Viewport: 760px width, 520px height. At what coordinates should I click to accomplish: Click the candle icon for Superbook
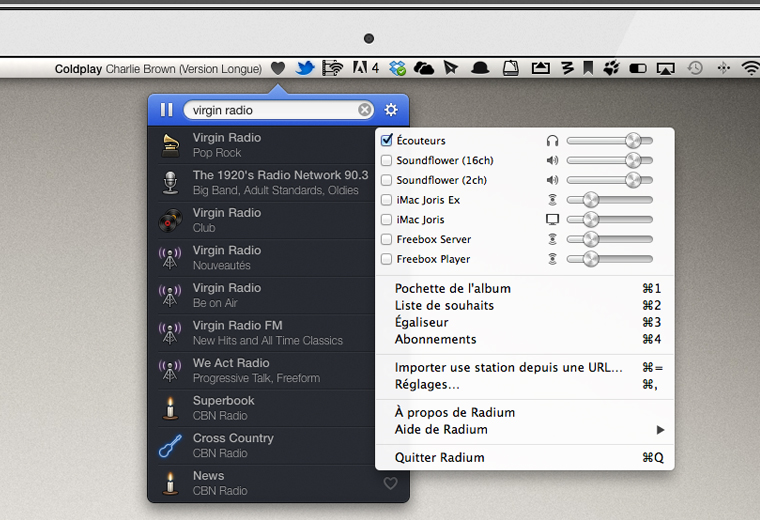pyautogui.click(x=170, y=408)
